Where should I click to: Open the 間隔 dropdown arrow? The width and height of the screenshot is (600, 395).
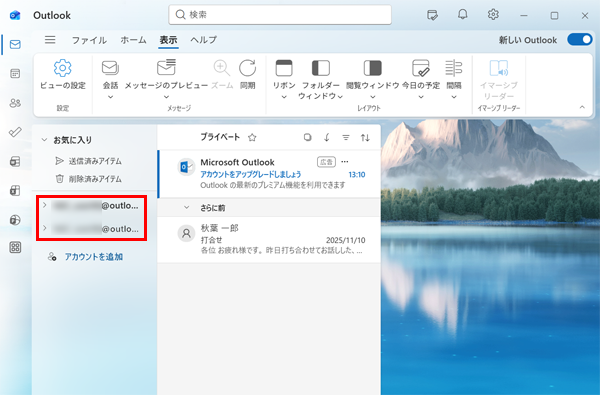pos(454,97)
